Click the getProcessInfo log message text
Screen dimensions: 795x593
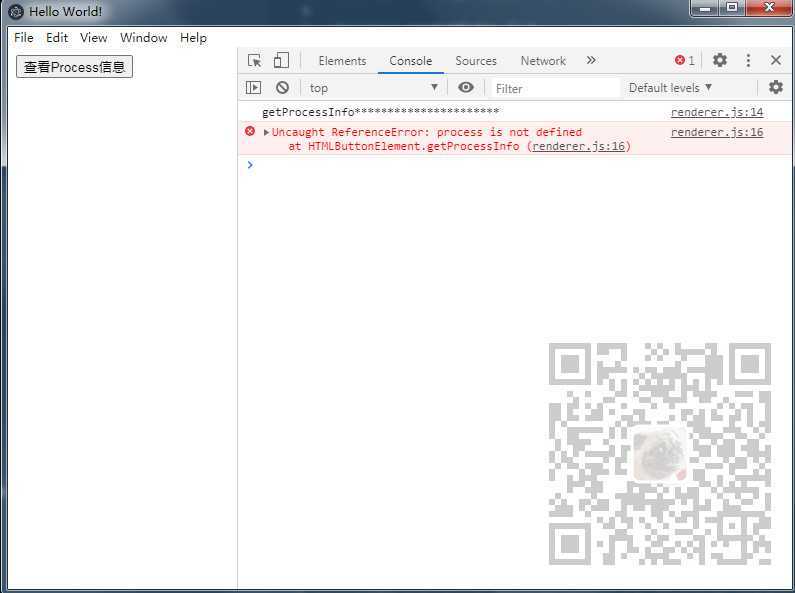click(x=381, y=112)
